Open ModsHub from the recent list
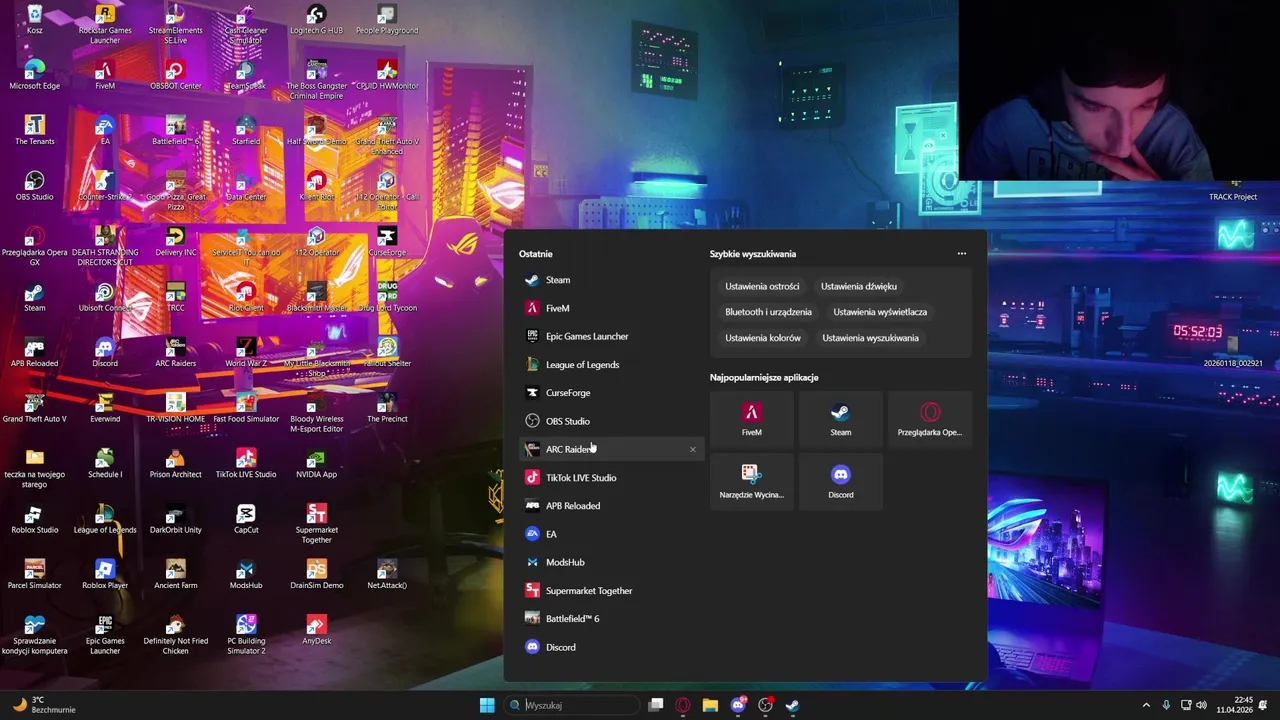 [611, 562]
